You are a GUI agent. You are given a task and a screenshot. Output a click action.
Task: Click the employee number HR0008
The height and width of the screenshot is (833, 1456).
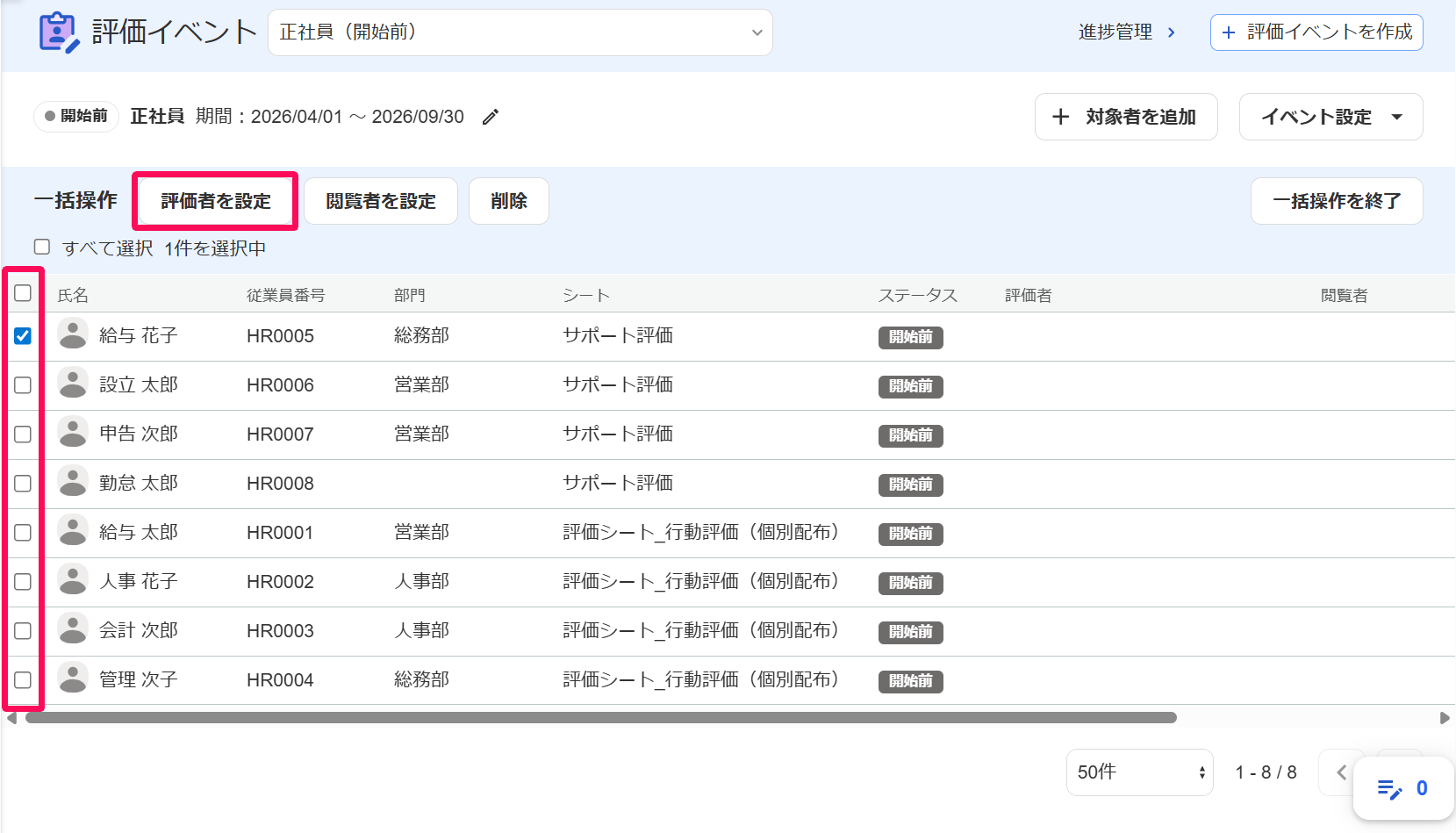(280, 484)
